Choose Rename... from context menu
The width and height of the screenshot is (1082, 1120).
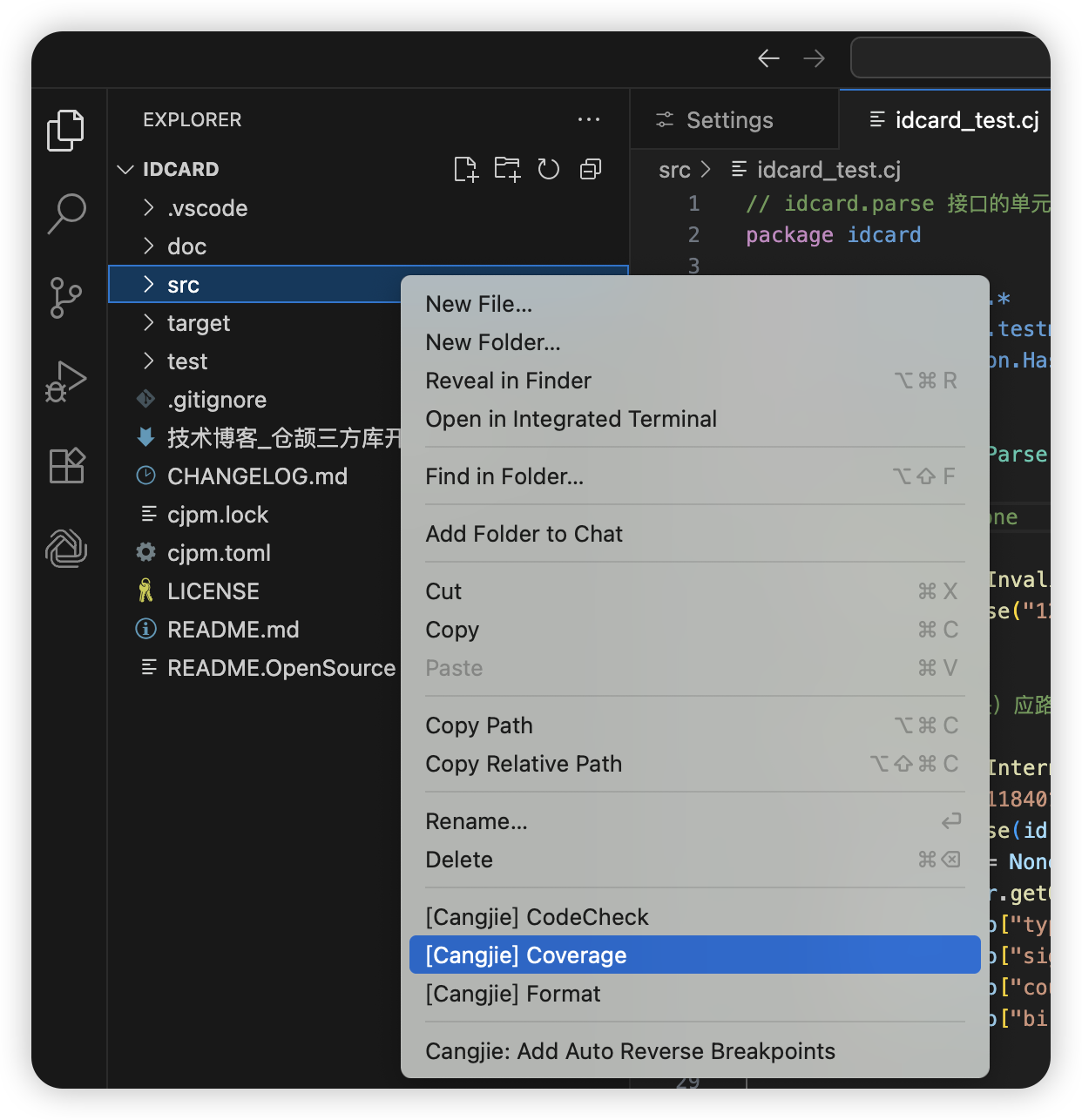coord(695,821)
